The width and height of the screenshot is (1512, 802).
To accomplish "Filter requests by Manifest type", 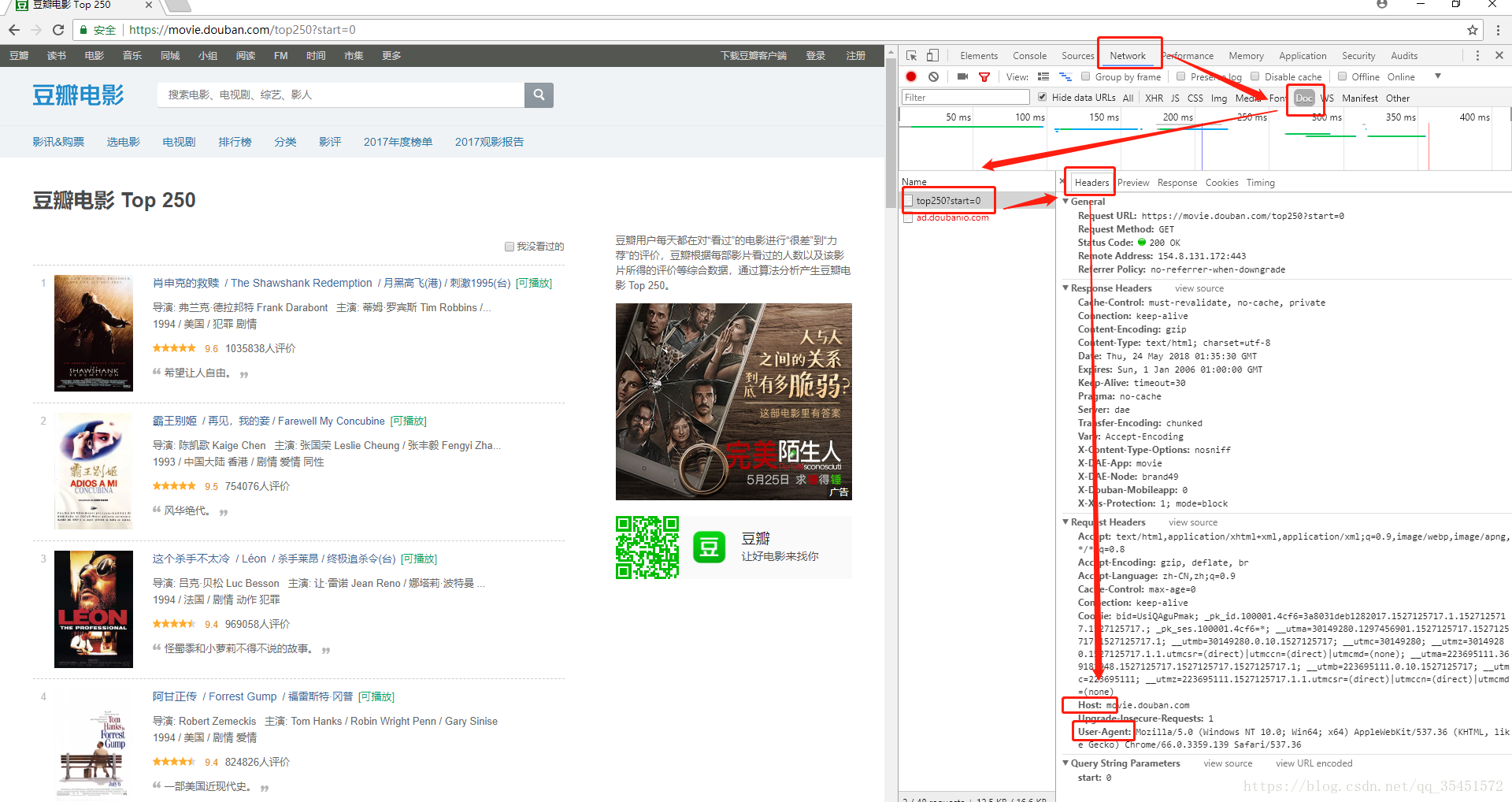I will click(1360, 98).
